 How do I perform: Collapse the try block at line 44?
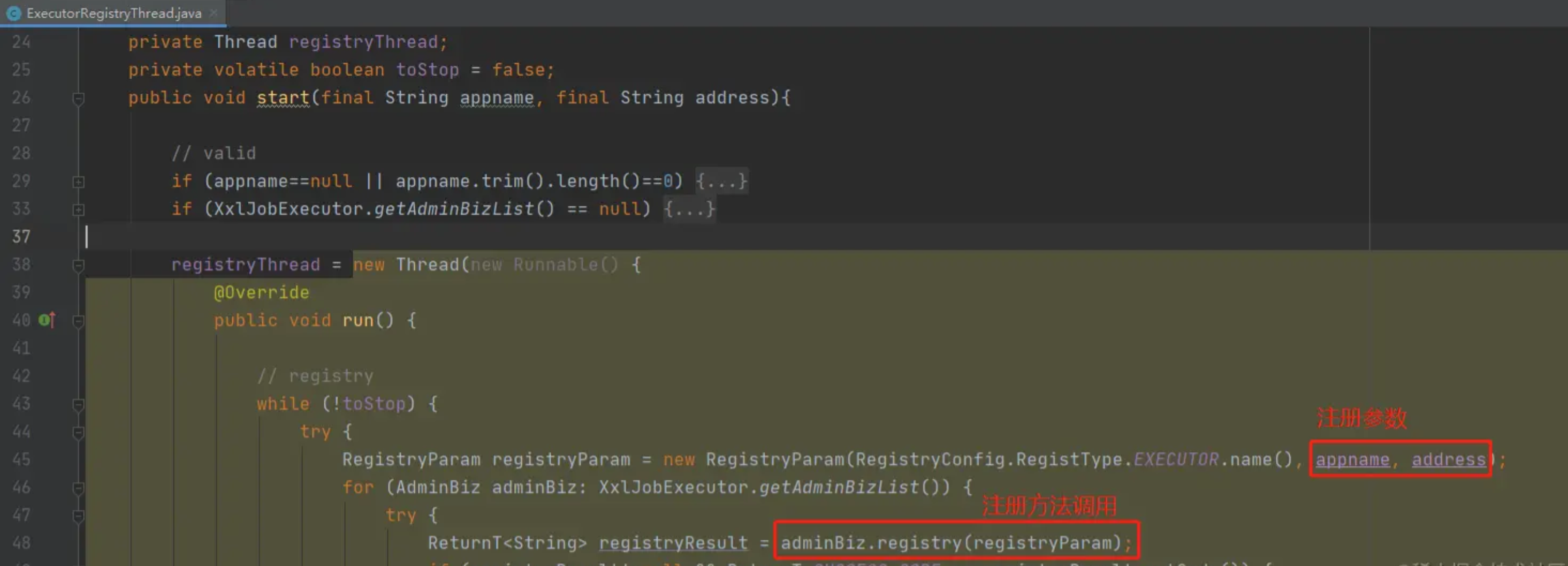pos(79,432)
